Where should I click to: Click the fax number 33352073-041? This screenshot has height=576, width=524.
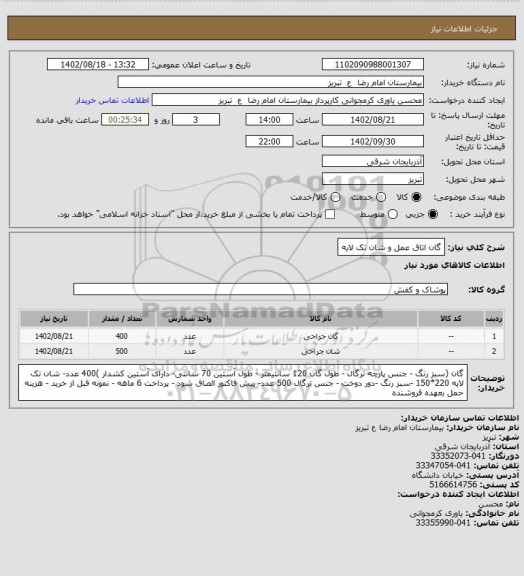(x=458, y=456)
